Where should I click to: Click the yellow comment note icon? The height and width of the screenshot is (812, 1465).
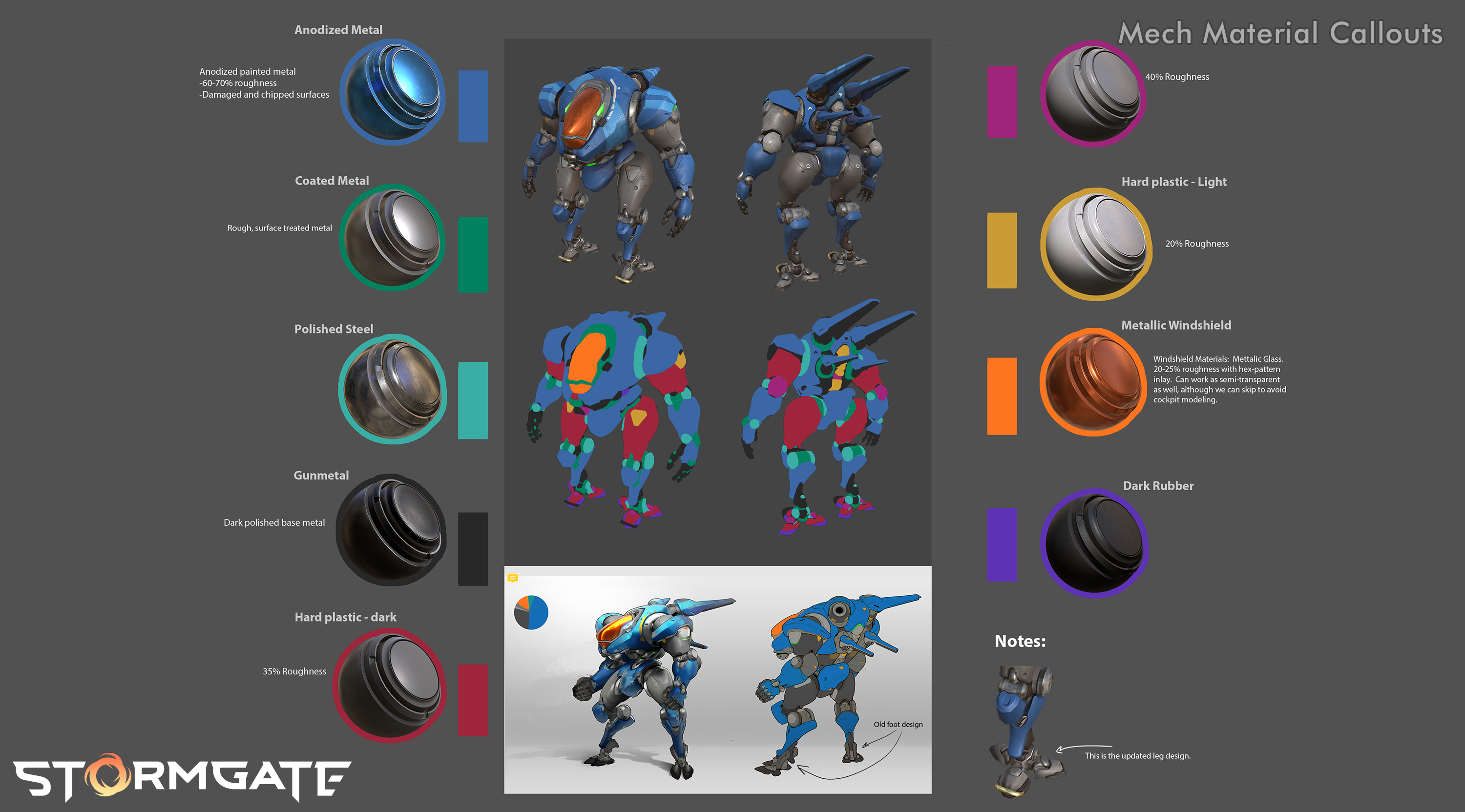pos(512,578)
